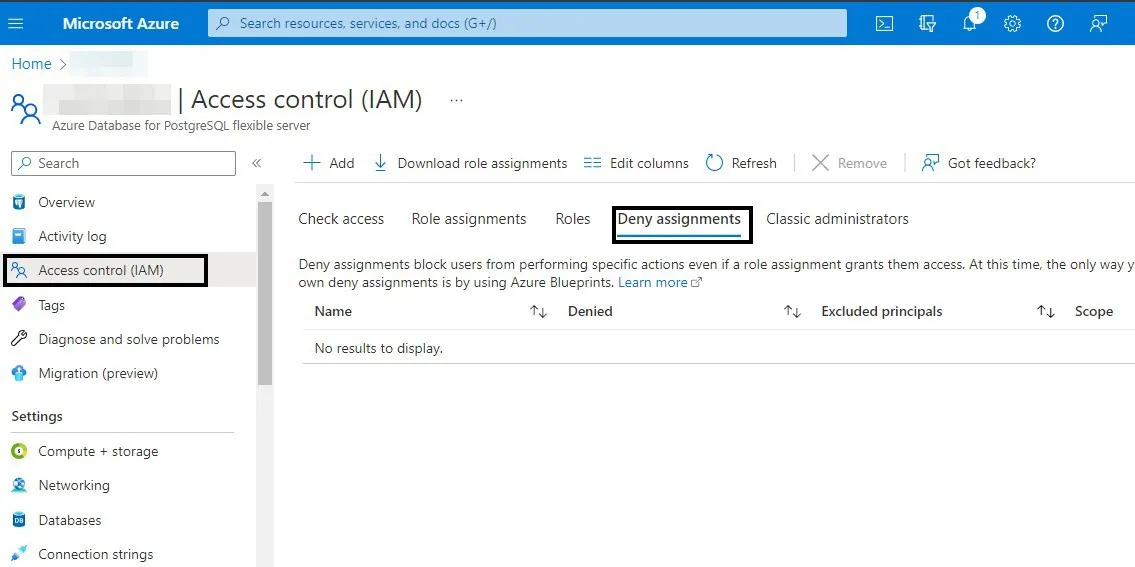Click the Activity log icon
Image resolution: width=1135 pixels, height=567 pixels.
[x=20, y=236]
